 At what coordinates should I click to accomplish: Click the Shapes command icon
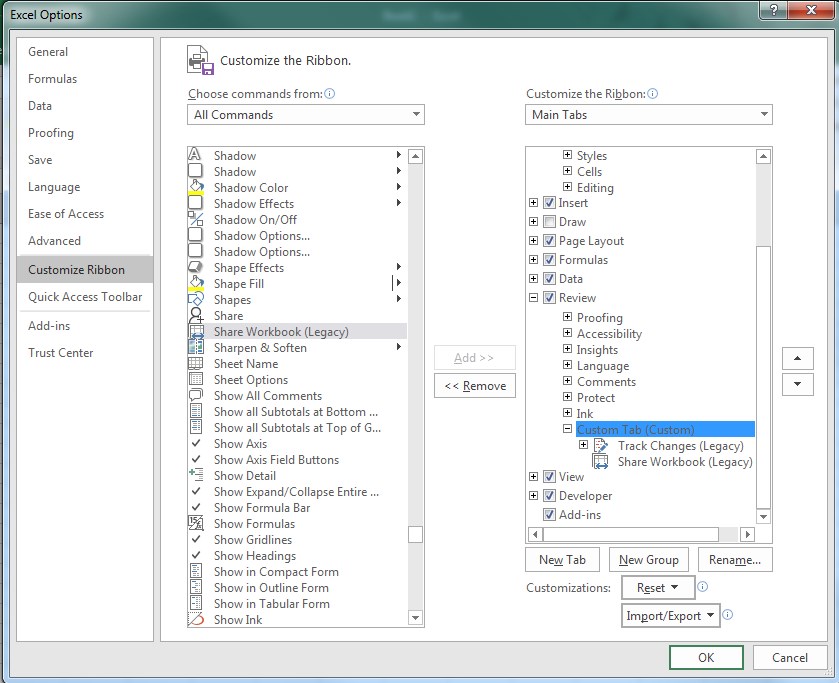pos(196,299)
